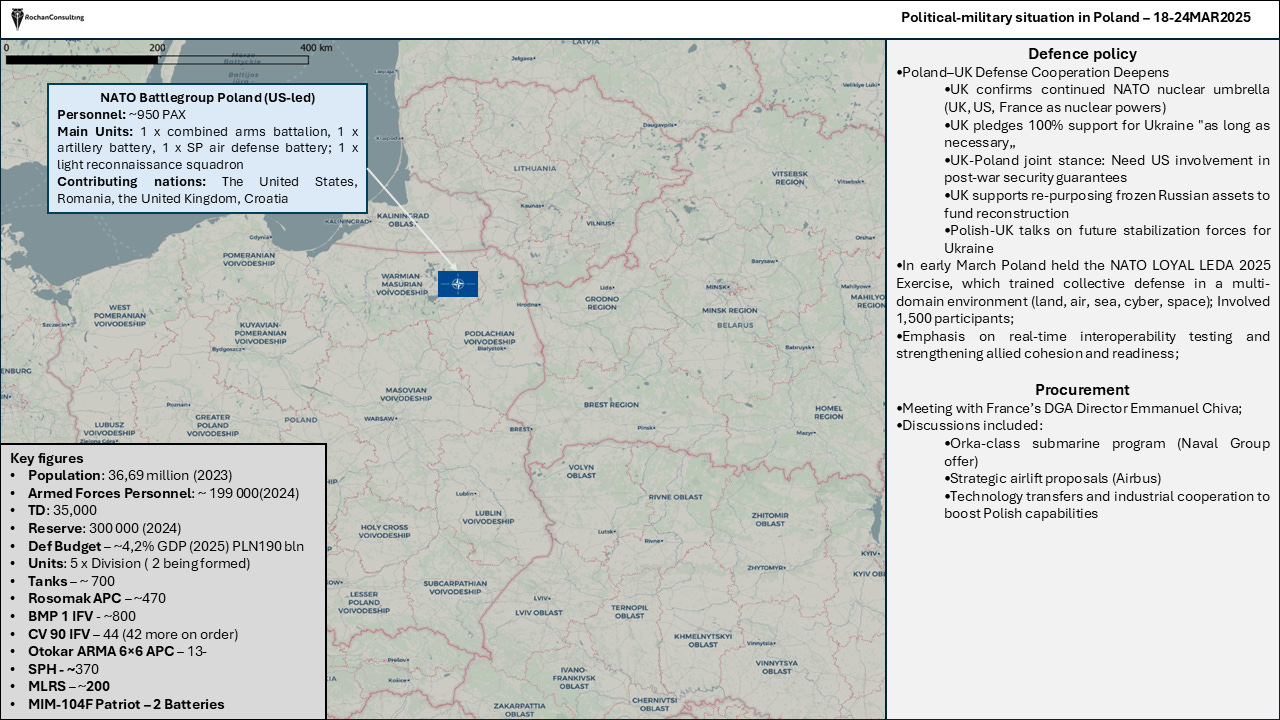Select the 'PODLACHIAN VOIVODESHIP' map label
1280x720 pixels.
pyautogui.click(x=490, y=340)
